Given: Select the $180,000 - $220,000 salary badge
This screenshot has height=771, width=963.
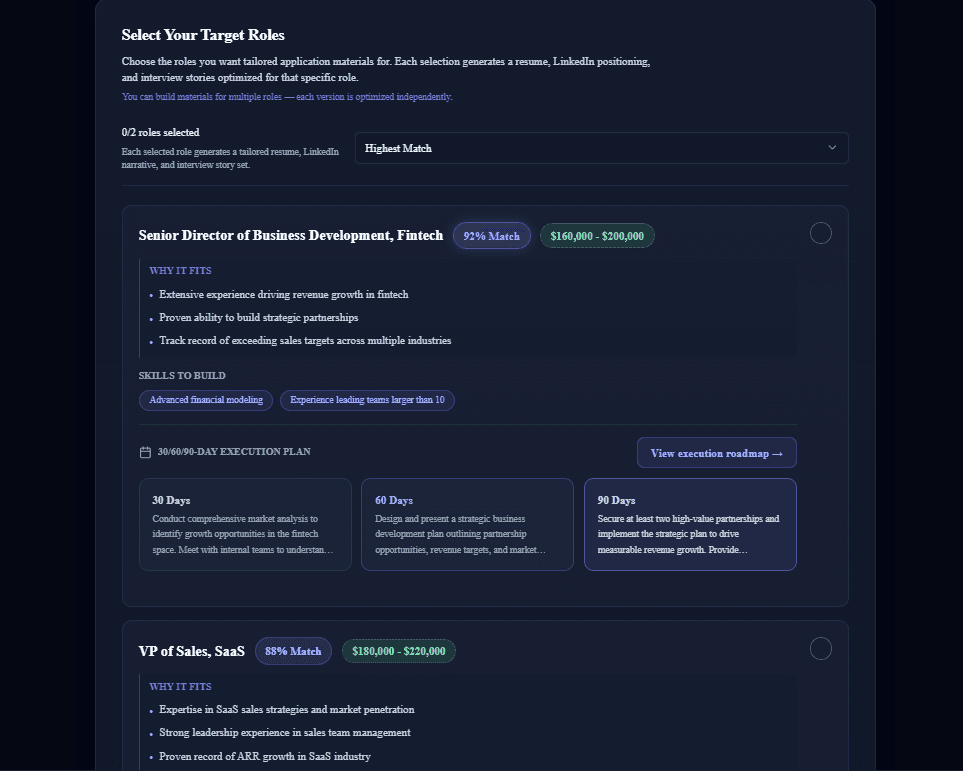Looking at the screenshot, I should [x=398, y=651].
